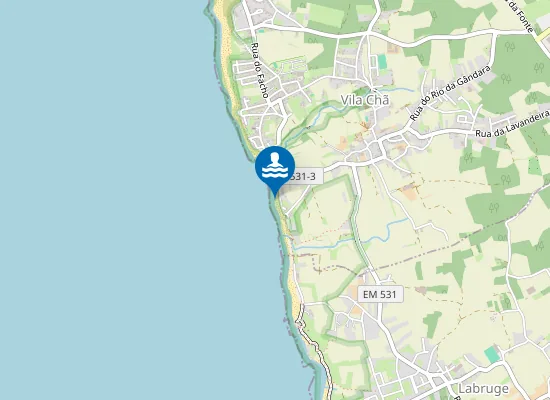This screenshot has width=550, height=400.
Task: Click the dotted sandy beach near Rua do Facho
Action: [225, 42]
